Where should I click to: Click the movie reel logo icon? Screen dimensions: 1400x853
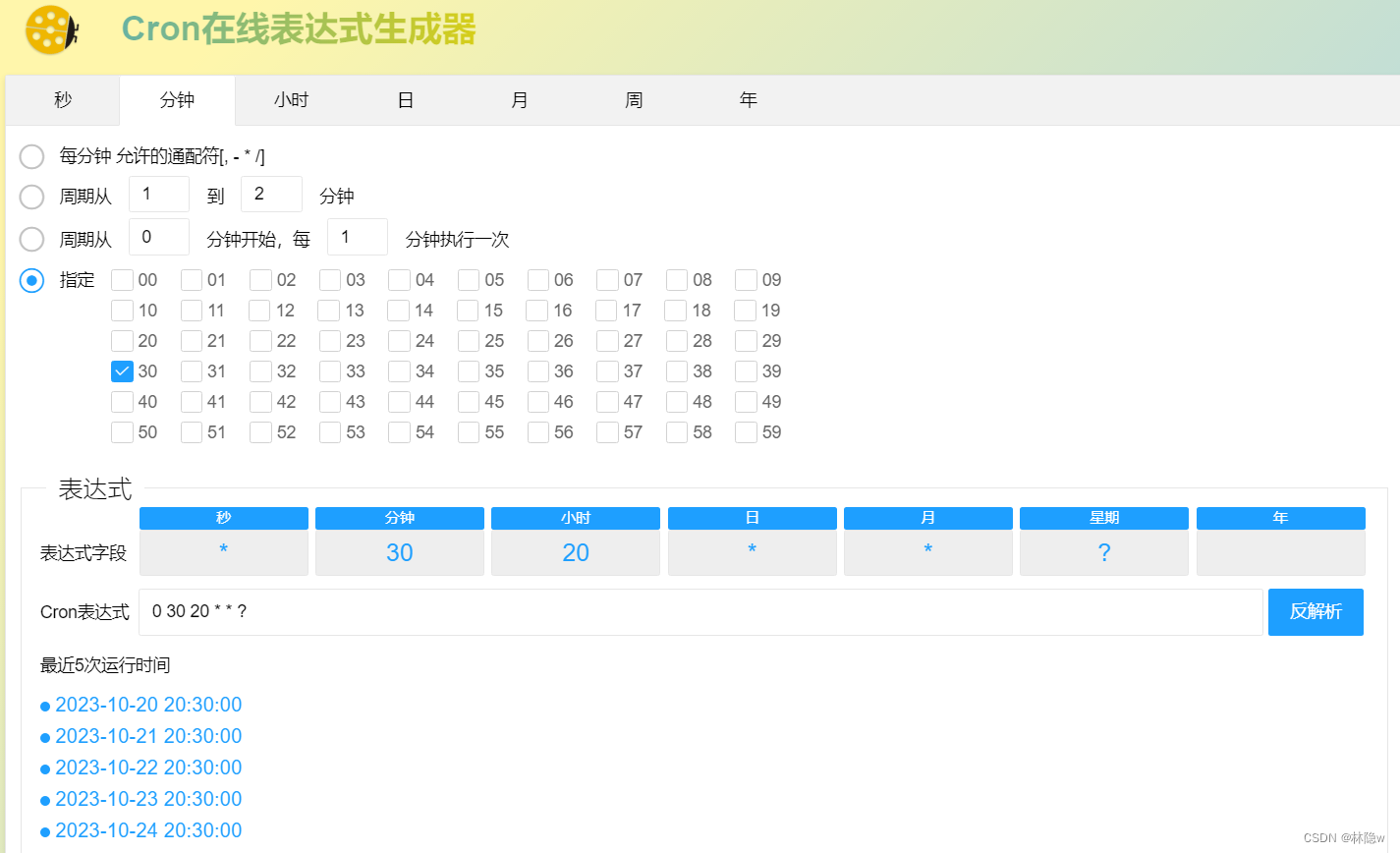(48, 30)
